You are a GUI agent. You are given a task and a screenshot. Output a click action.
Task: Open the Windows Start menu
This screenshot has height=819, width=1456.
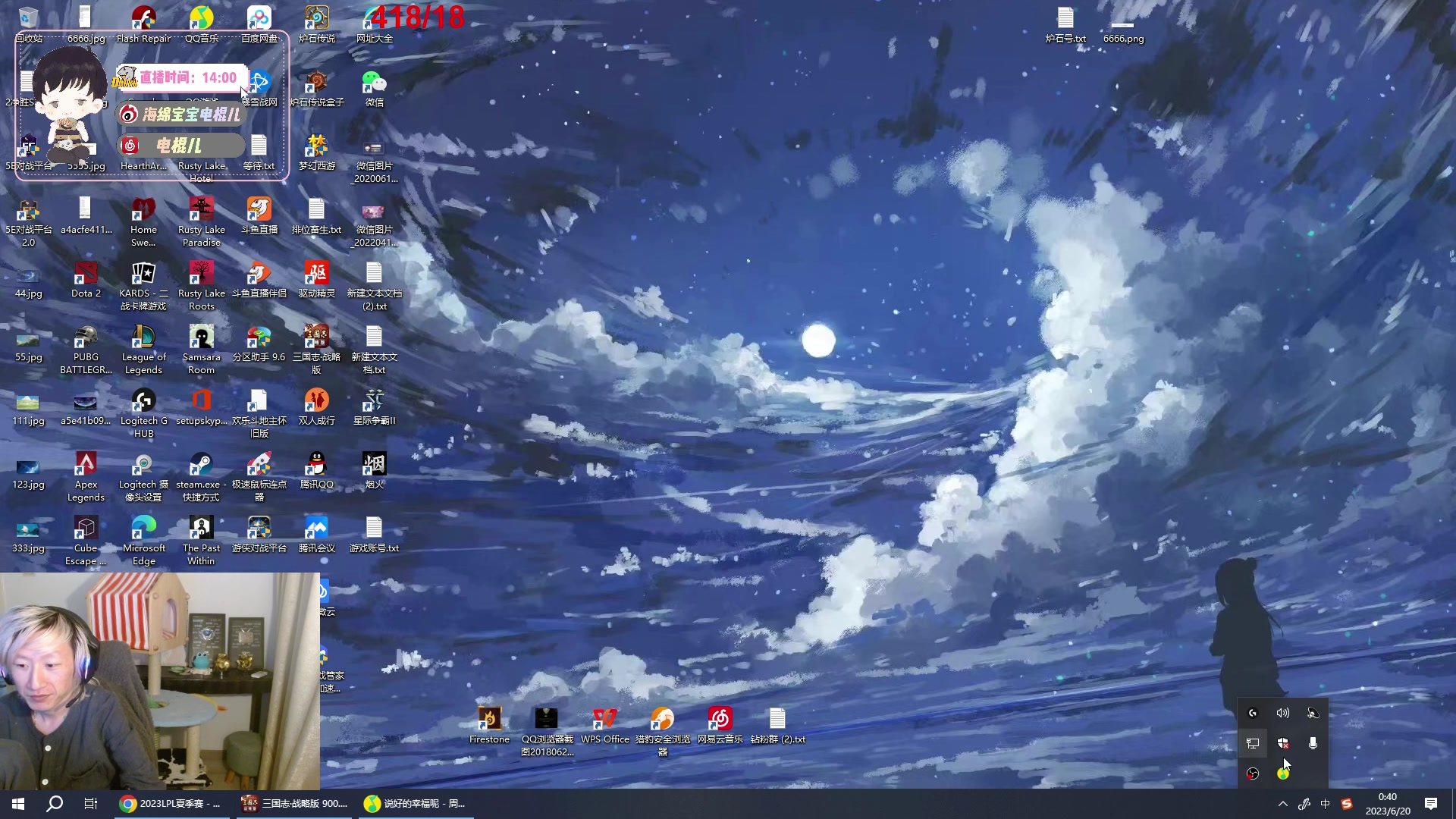tap(18, 804)
